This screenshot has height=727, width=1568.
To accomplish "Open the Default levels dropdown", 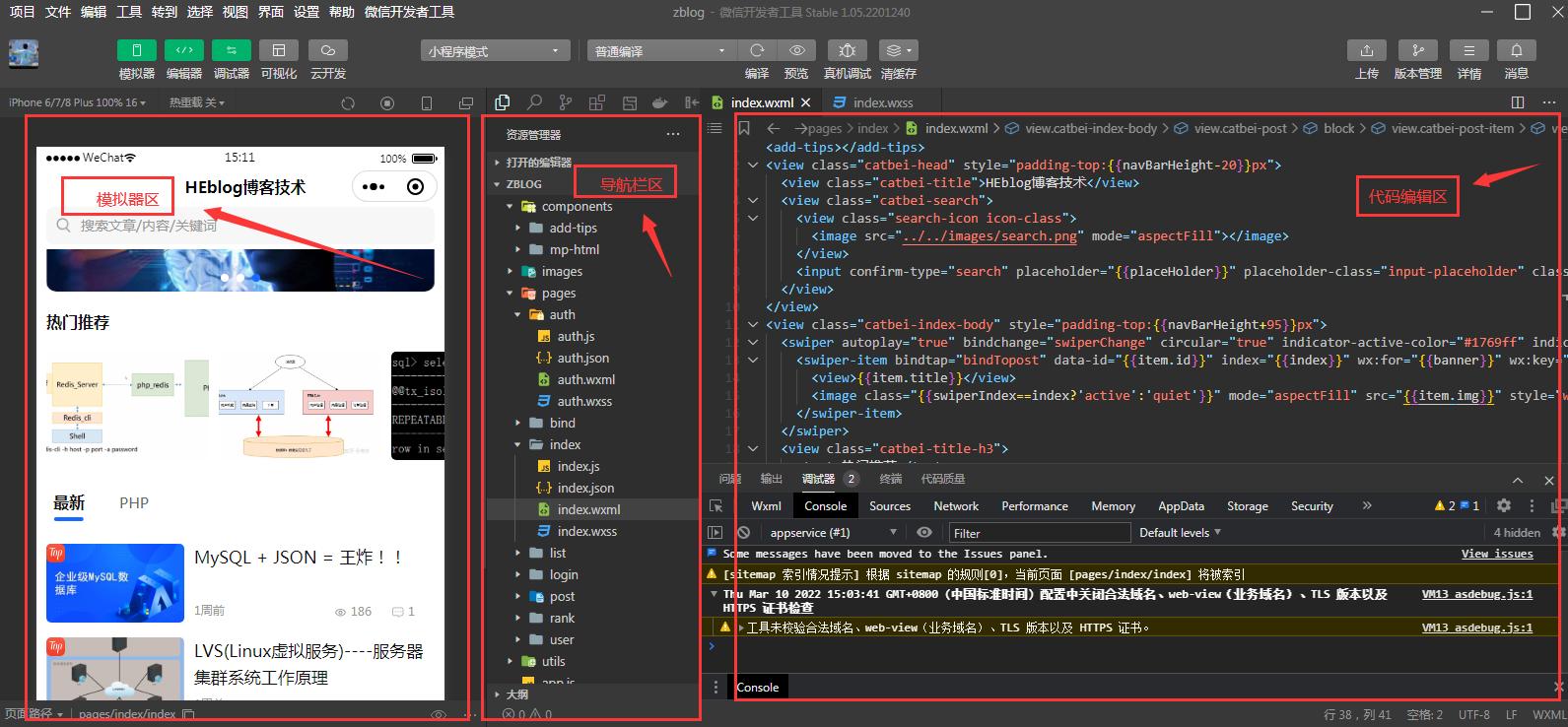I will point(1180,533).
